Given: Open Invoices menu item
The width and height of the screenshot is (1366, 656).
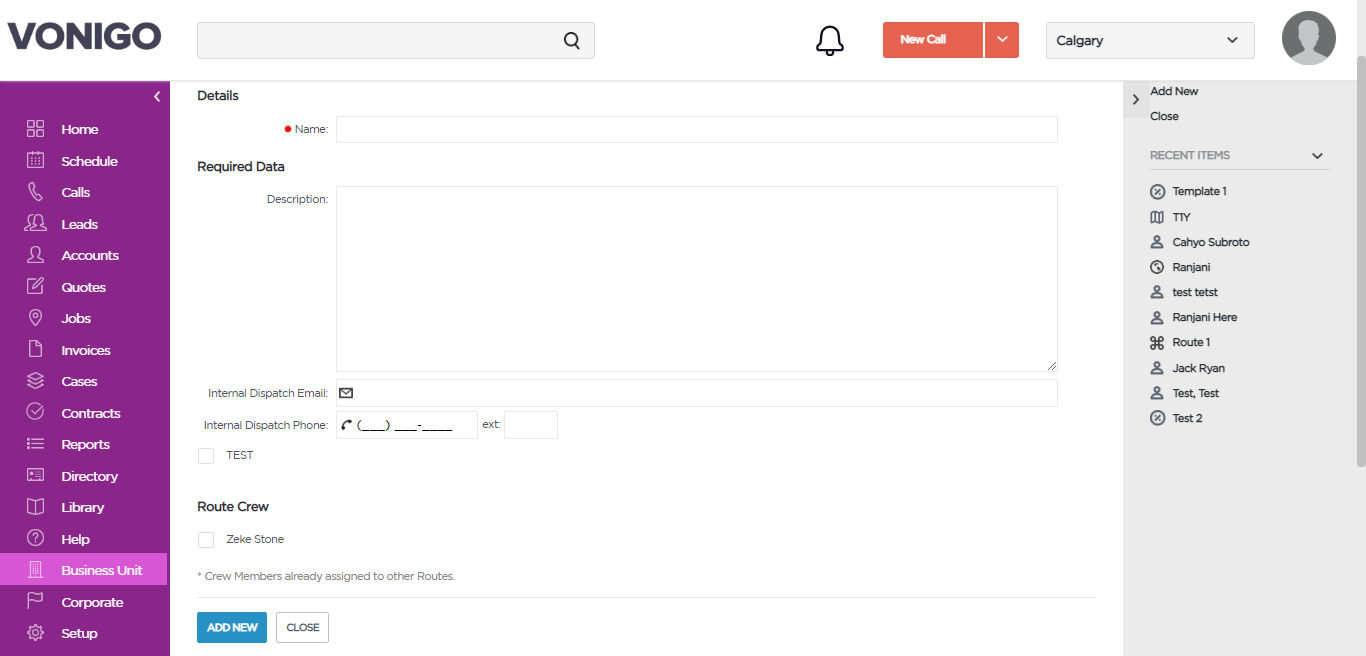Looking at the screenshot, I should [x=84, y=349].
